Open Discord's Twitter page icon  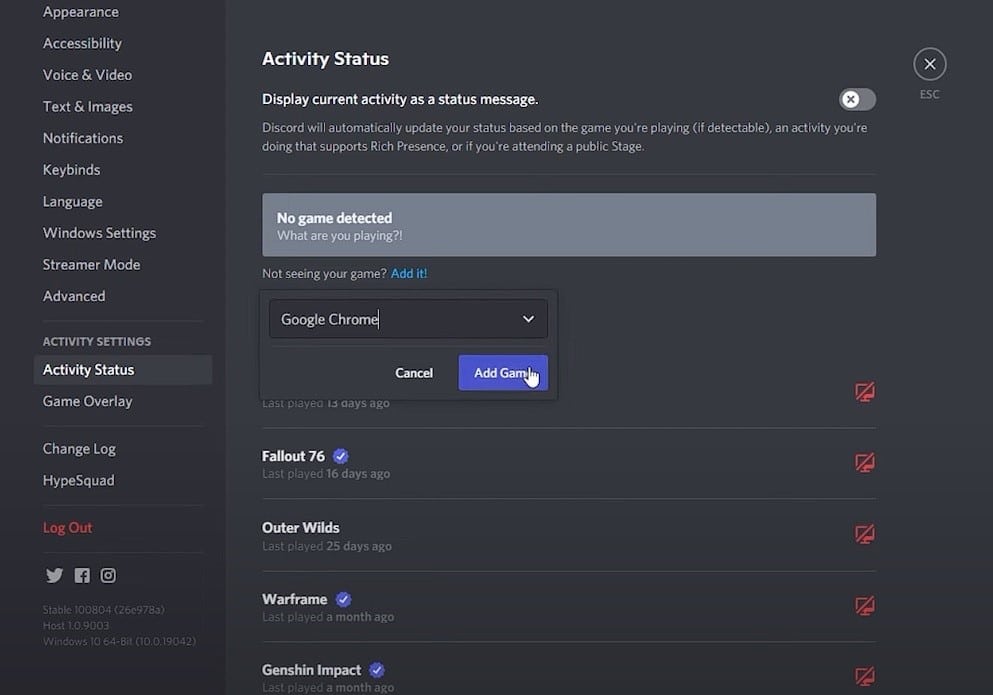[54, 575]
